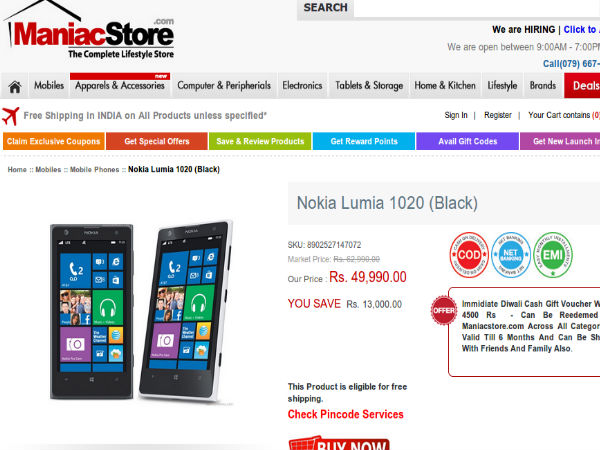This screenshot has width=600, height=450.
Task: Select the Deals tab
Action: click(582, 86)
